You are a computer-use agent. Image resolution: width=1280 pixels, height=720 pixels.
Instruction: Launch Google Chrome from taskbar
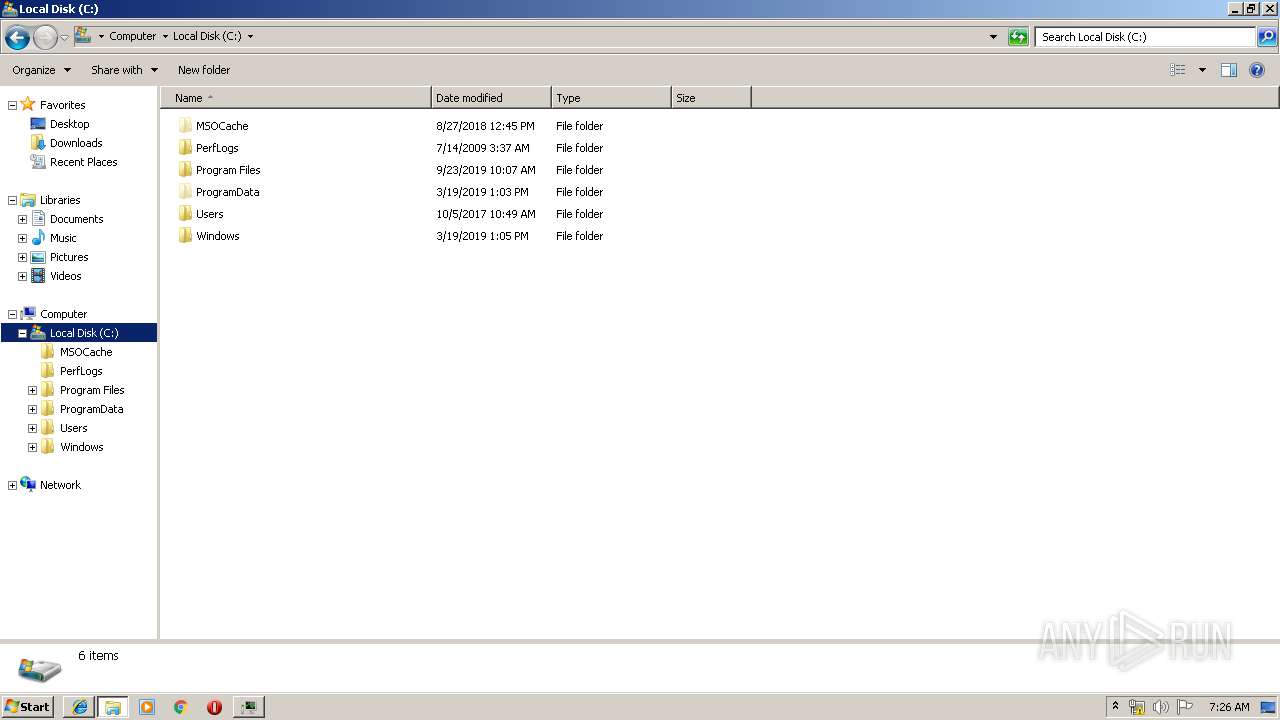[x=181, y=707]
